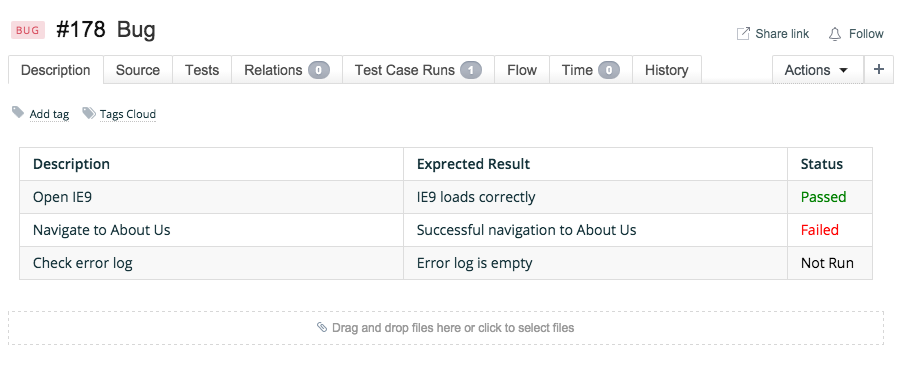The width and height of the screenshot is (900, 365).
Task: Open the History tab
Action: point(666,70)
